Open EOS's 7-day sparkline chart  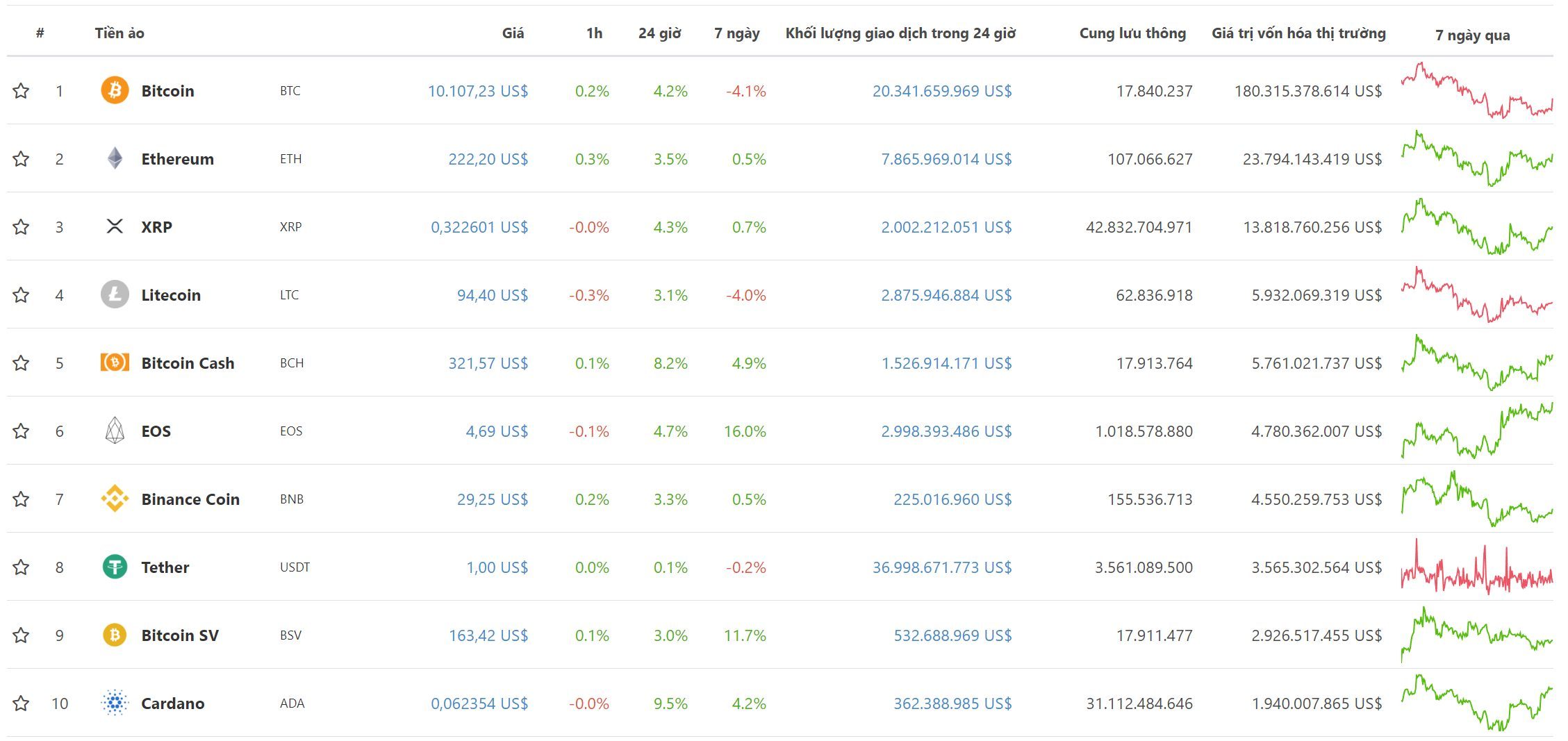point(1477,431)
